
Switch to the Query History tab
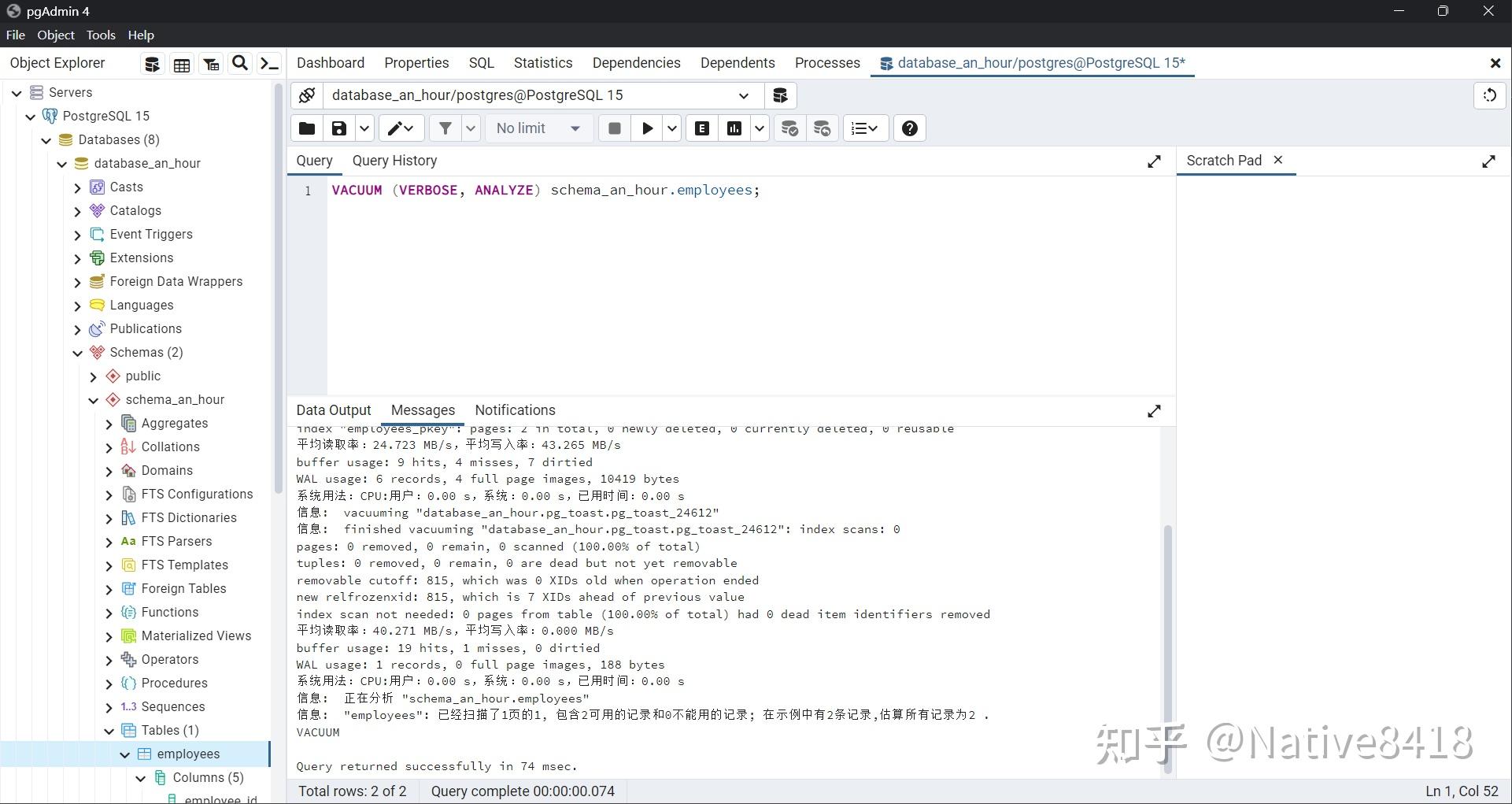(x=395, y=161)
